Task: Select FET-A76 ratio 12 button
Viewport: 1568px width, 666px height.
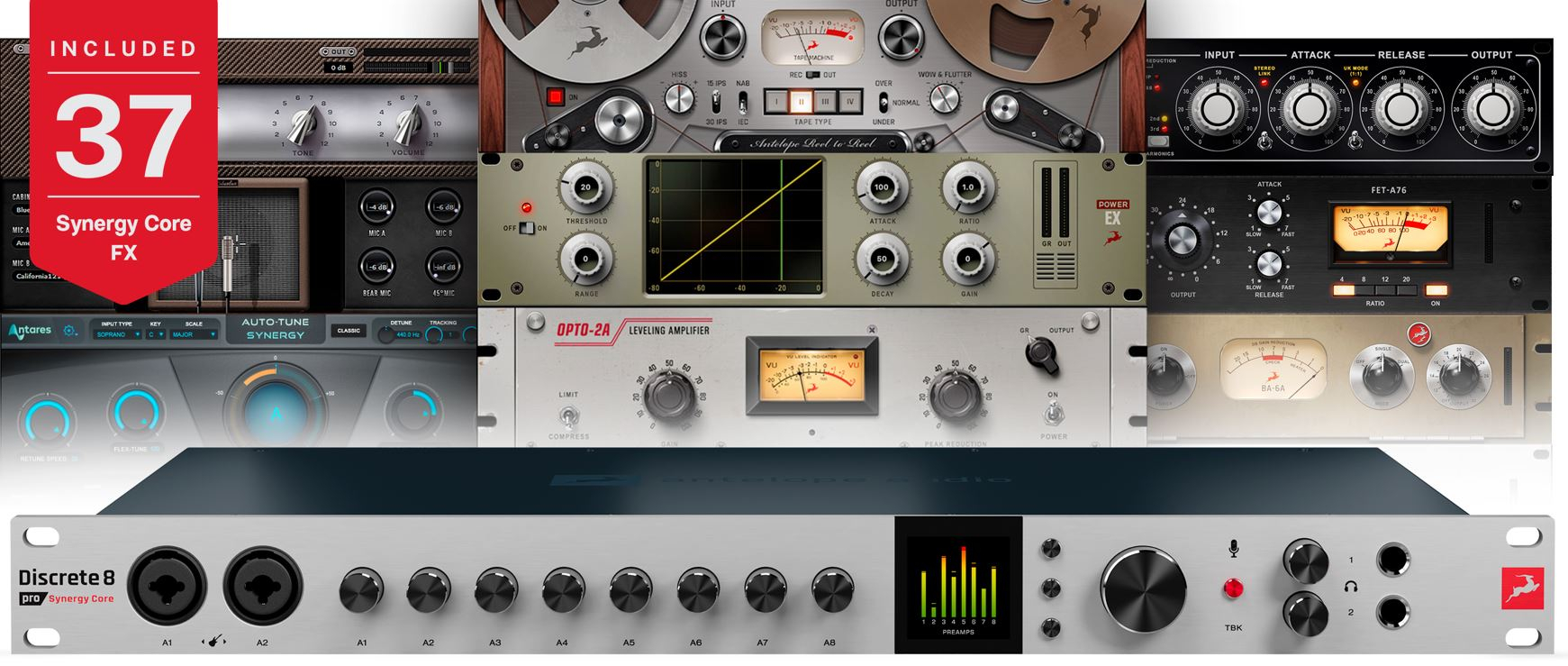Action: click(x=1386, y=290)
